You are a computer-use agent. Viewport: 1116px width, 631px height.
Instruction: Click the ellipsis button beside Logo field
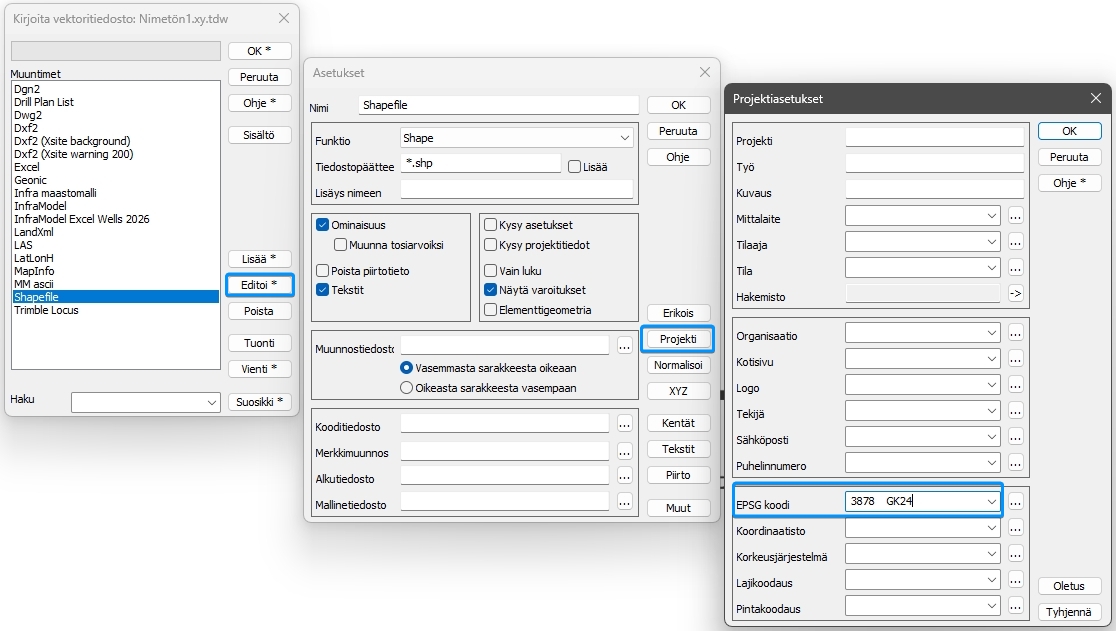pos(1016,386)
